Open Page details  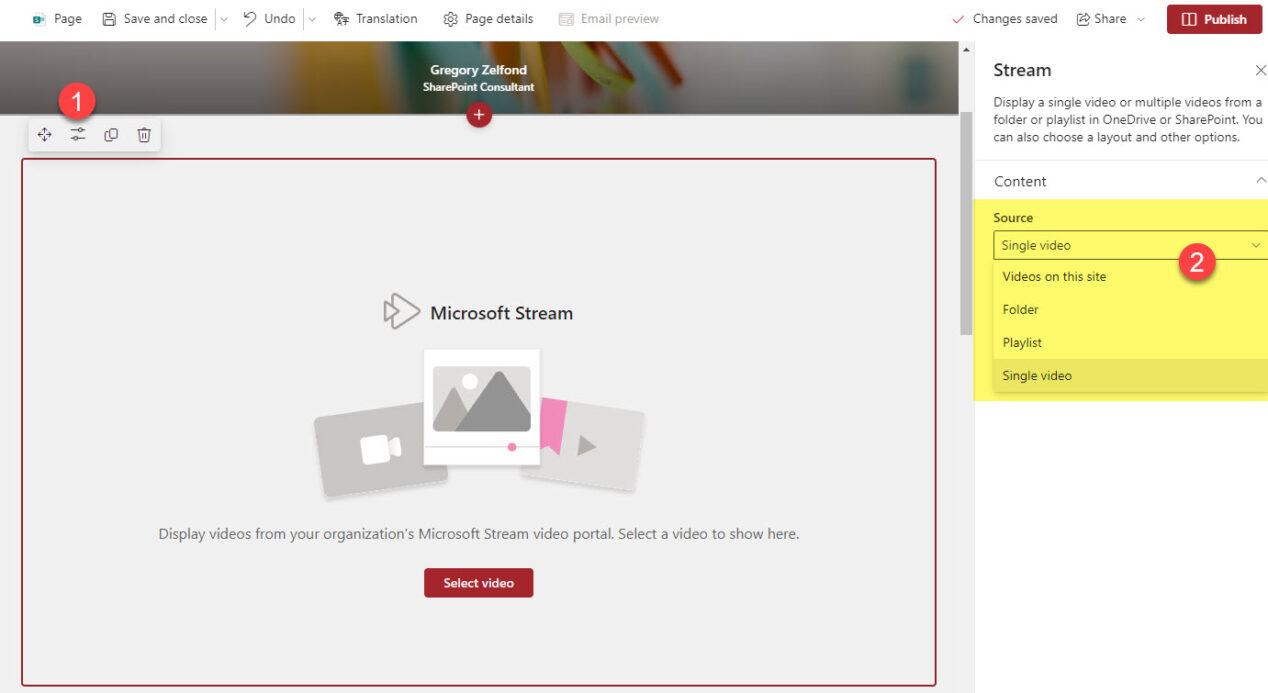(487, 18)
